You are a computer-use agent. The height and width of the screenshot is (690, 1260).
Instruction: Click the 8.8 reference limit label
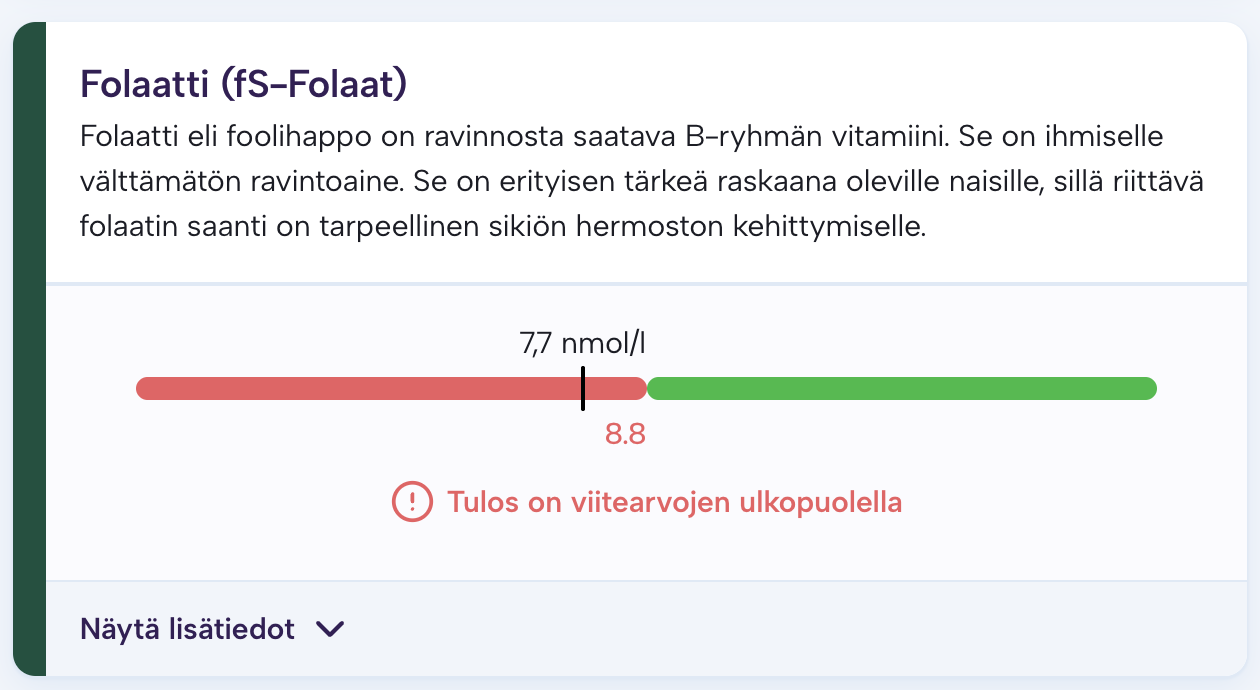[625, 435]
